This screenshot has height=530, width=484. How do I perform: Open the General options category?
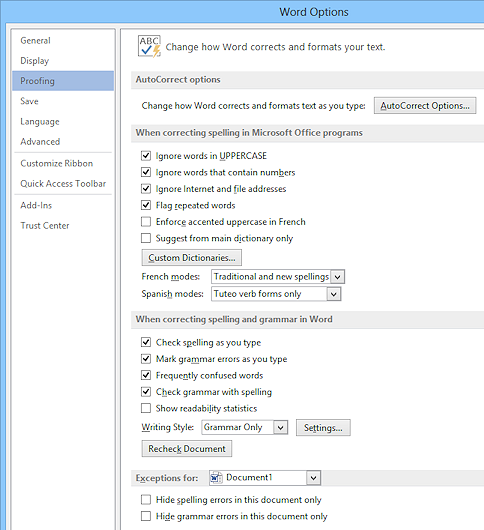[63, 41]
